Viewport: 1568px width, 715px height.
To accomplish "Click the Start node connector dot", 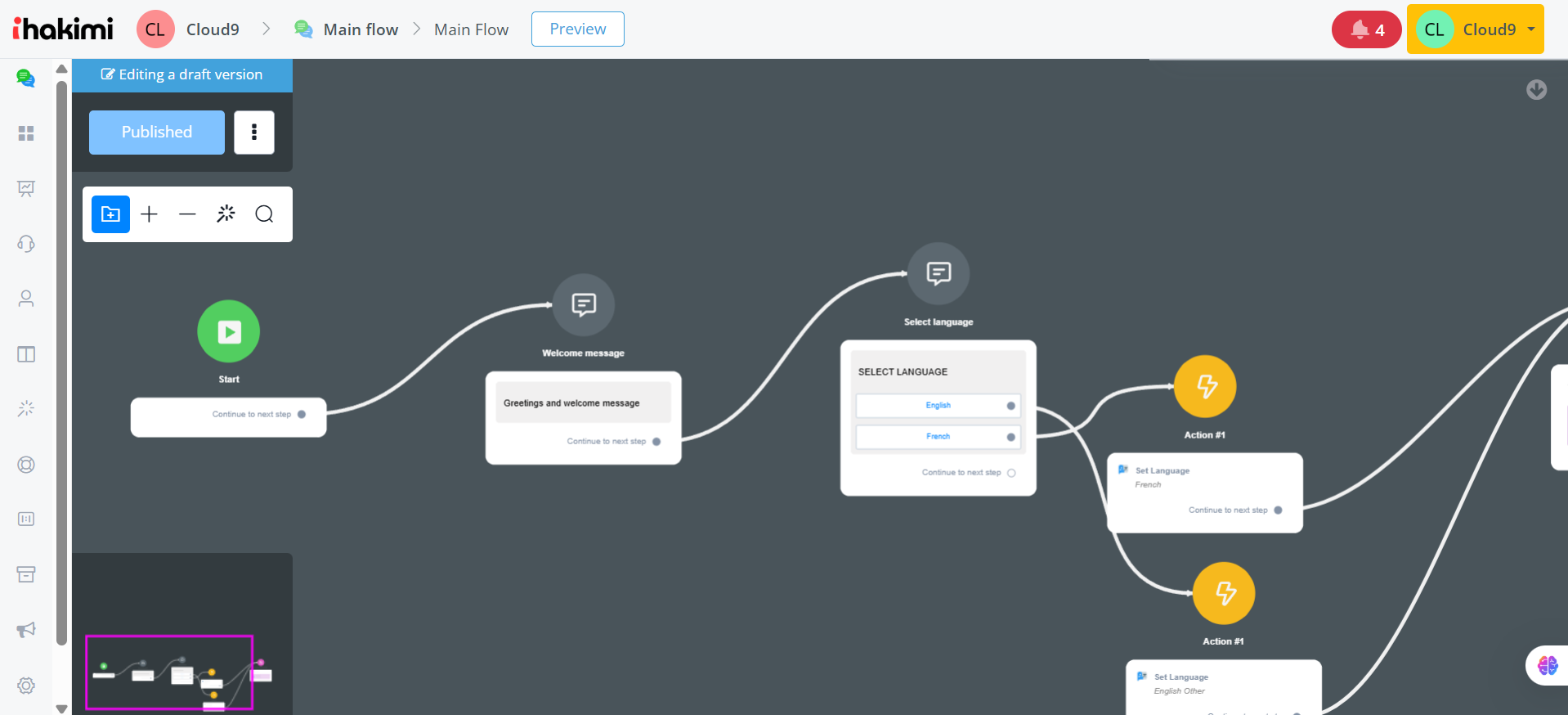I will (x=302, y=415).
